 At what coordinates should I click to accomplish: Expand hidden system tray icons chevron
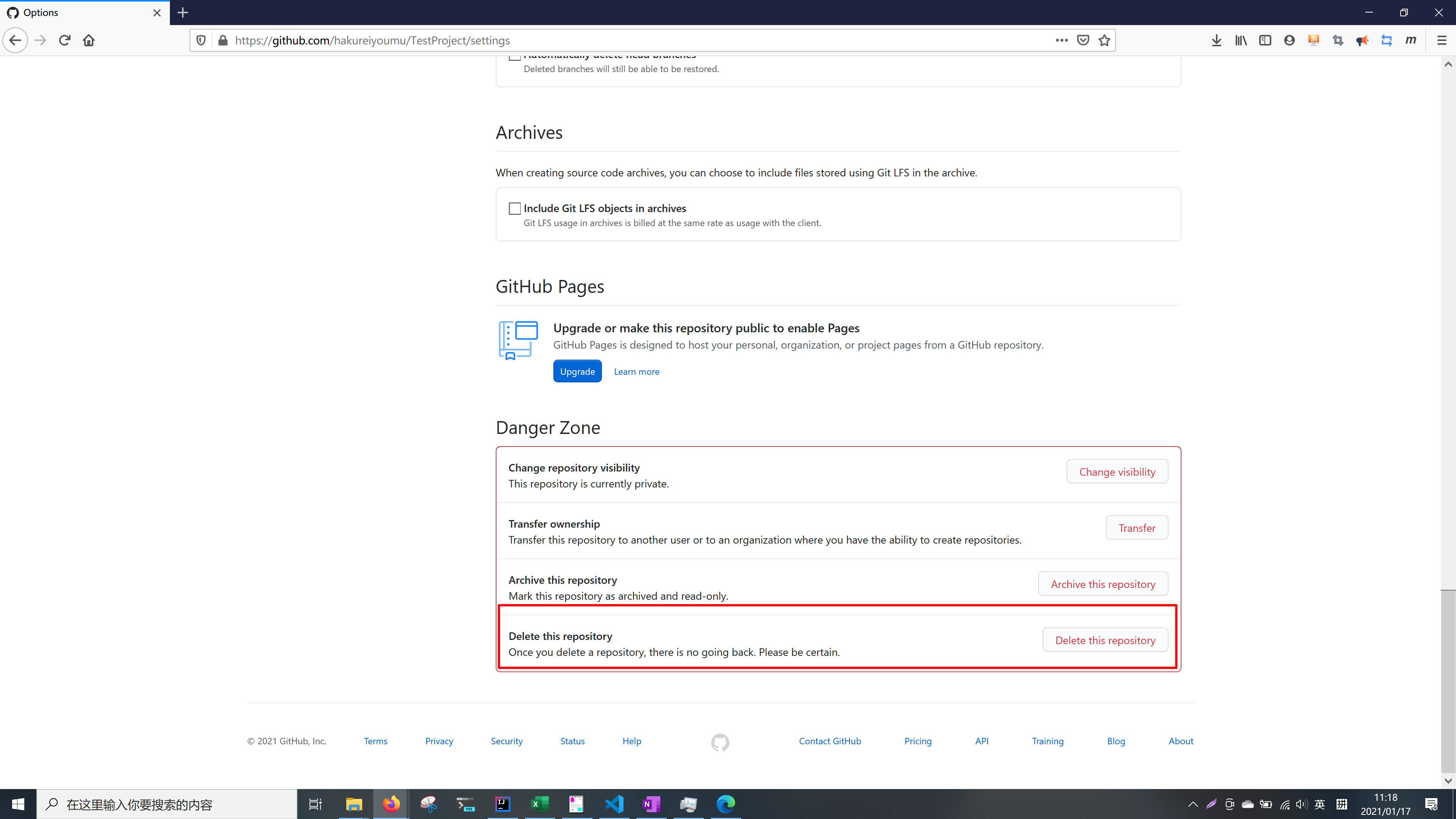click(x=1193, y=804)
